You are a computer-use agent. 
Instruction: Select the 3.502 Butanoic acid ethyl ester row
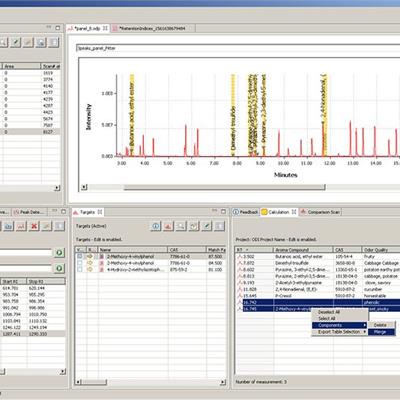(x=318, y=257)
